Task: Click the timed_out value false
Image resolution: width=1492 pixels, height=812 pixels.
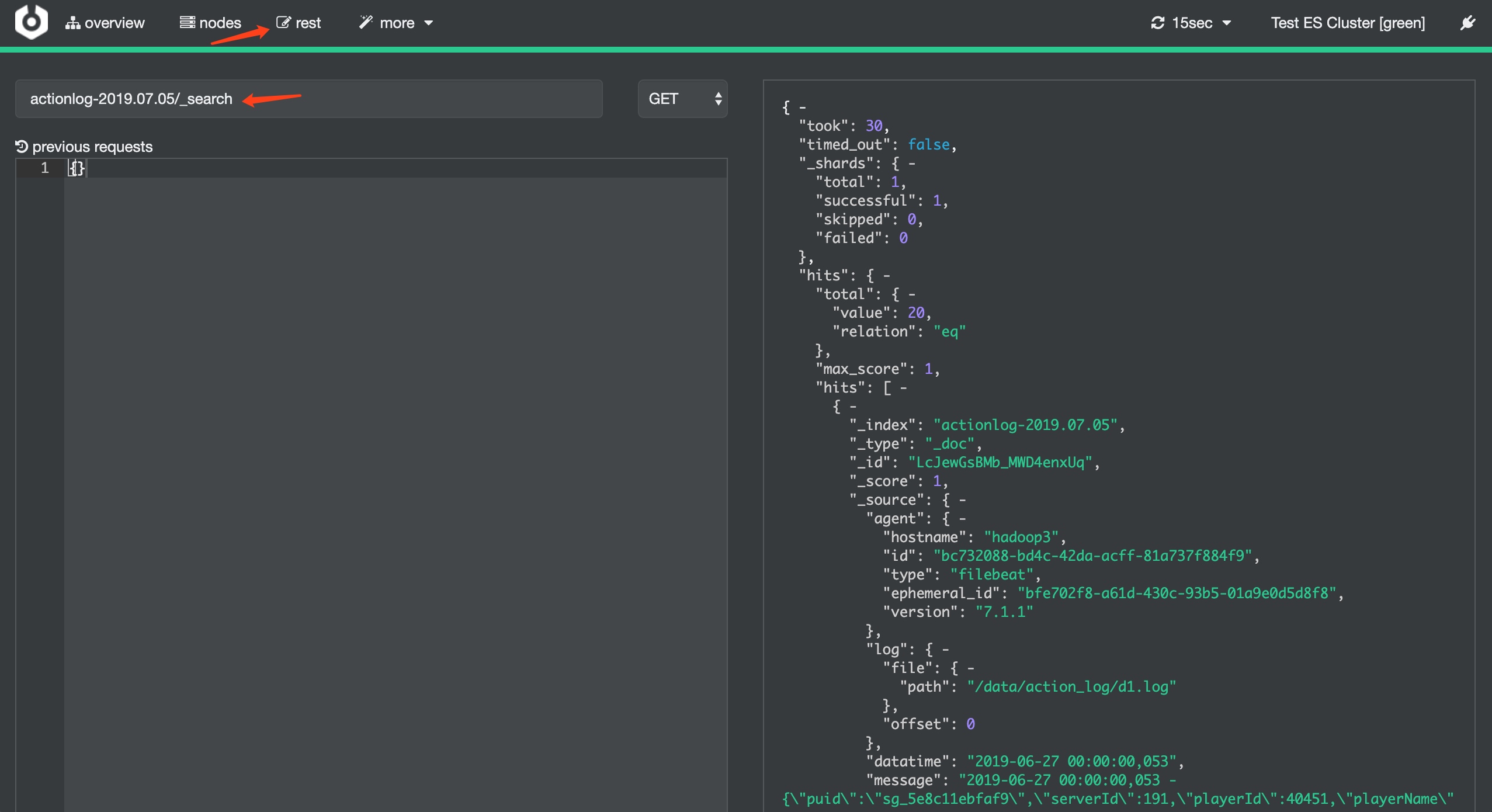Action: [x=929, y=145]
